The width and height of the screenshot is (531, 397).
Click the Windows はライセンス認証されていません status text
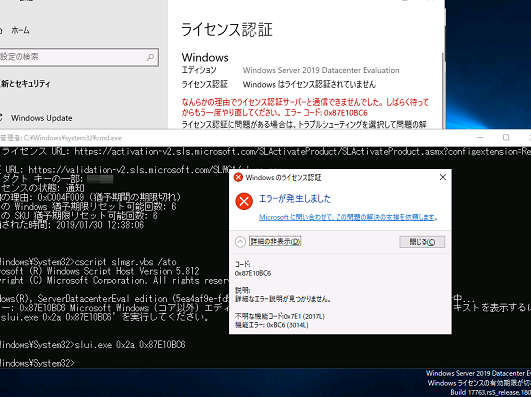309,84
